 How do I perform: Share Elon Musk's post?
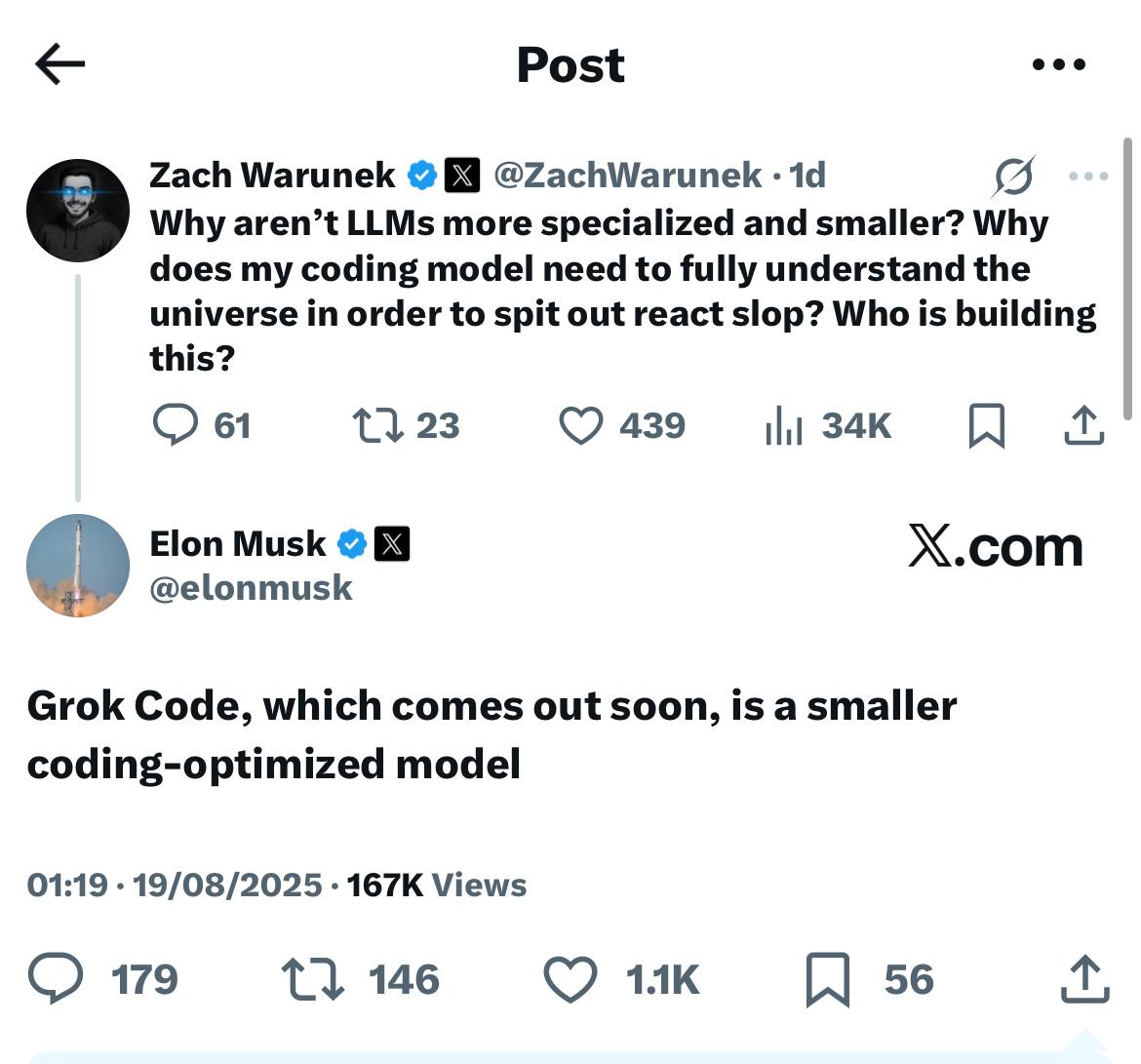(1085, 978)
